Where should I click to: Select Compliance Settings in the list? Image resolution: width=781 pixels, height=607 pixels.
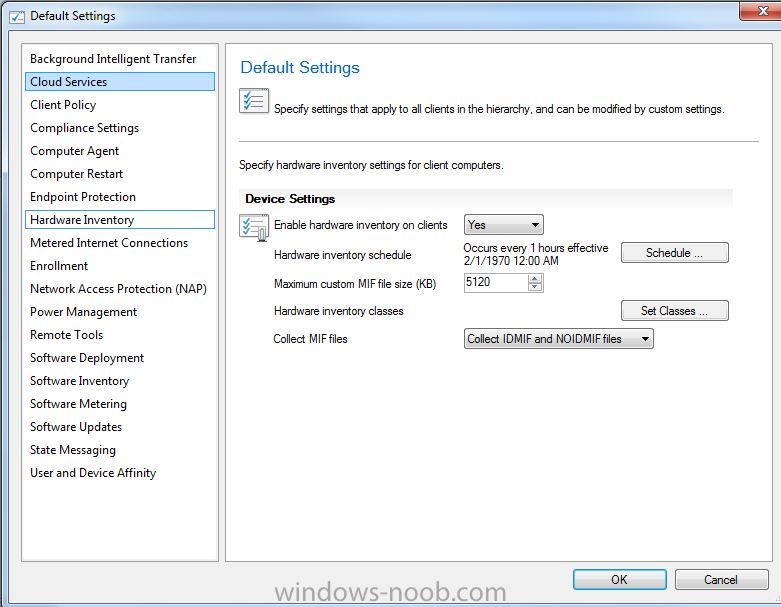coord(120,128)
